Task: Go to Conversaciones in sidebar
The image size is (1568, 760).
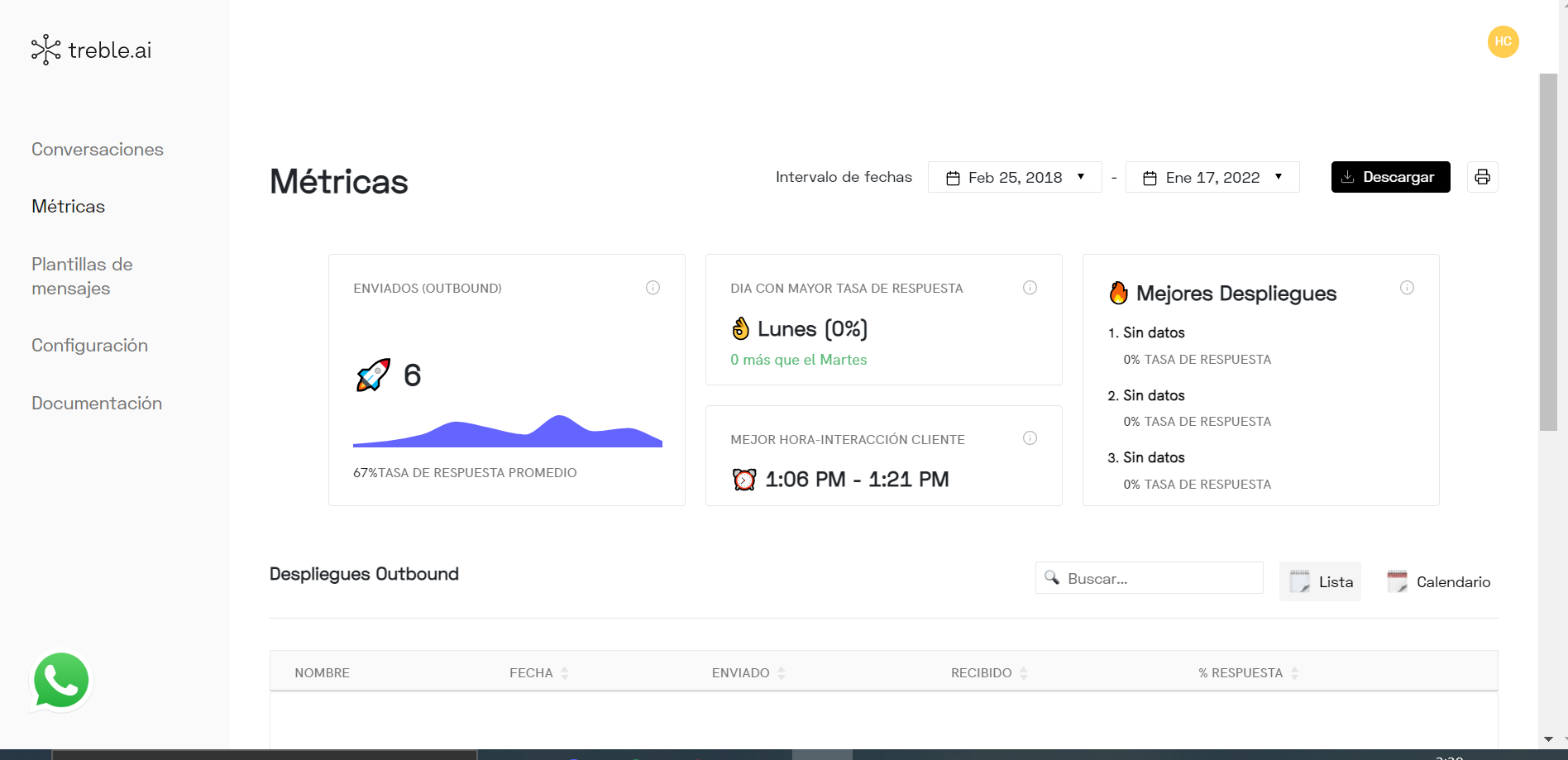Action: pos(98,150)
